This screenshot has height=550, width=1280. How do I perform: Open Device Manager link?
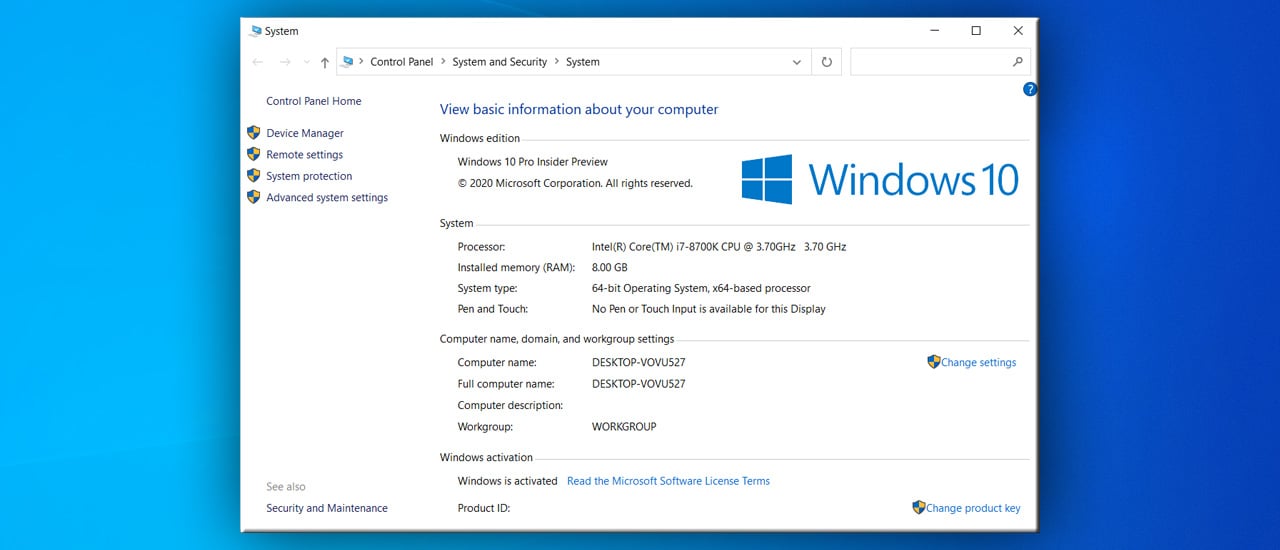305,133
